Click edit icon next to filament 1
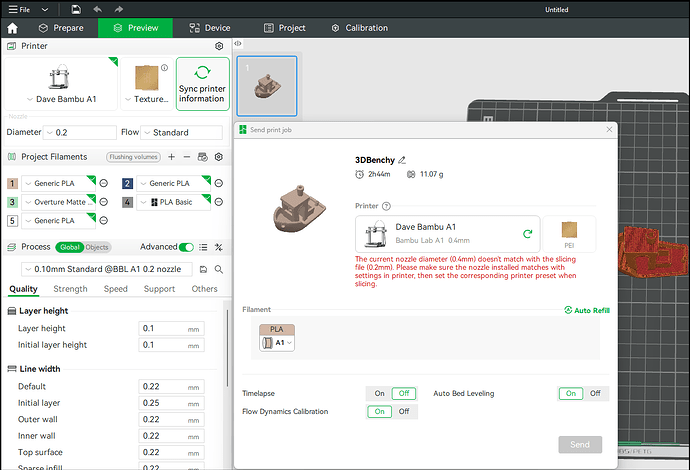Viewport: 690px width, 470px height. point(104,183)
